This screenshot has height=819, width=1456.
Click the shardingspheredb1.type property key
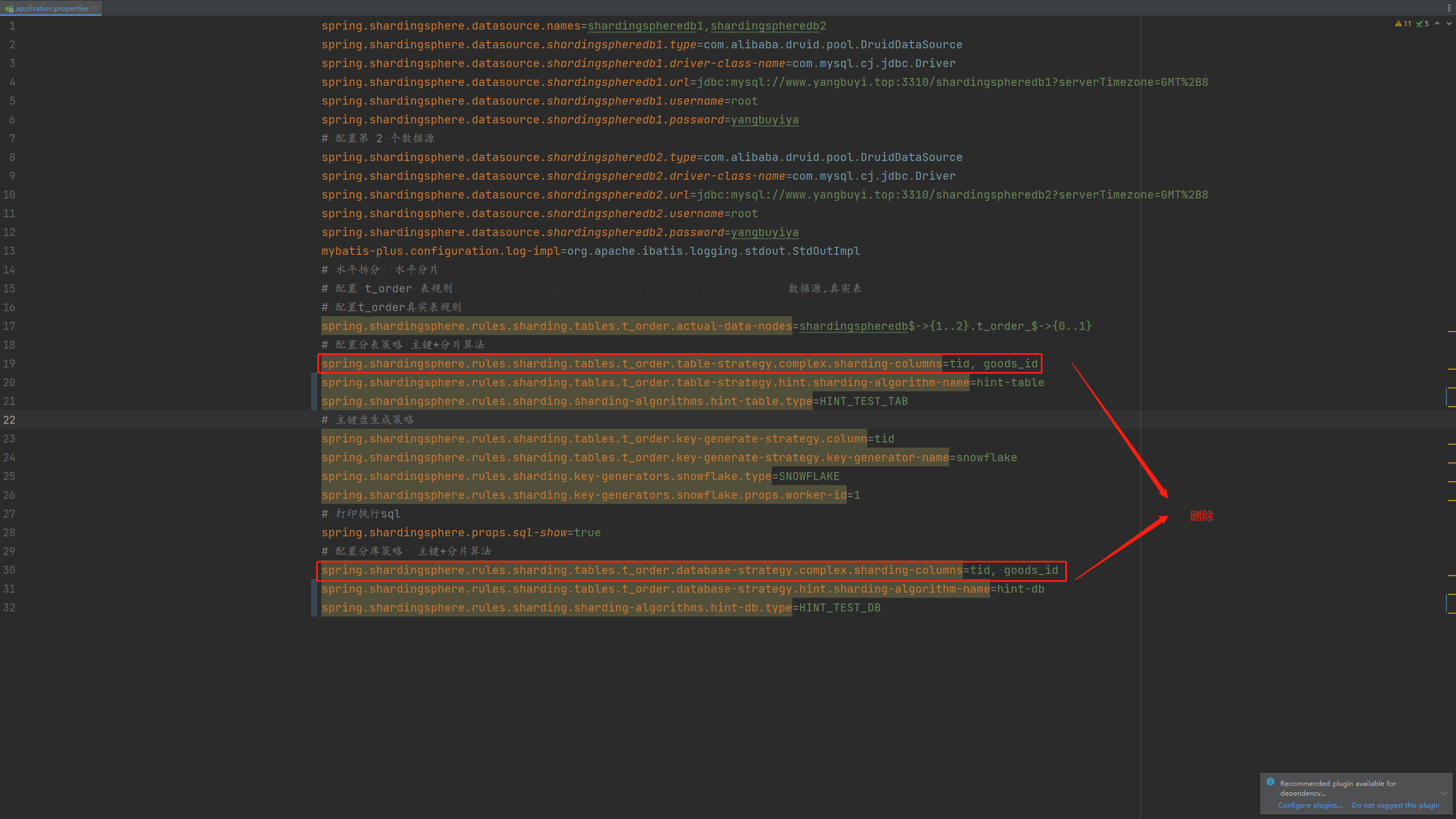coord(508,44)
